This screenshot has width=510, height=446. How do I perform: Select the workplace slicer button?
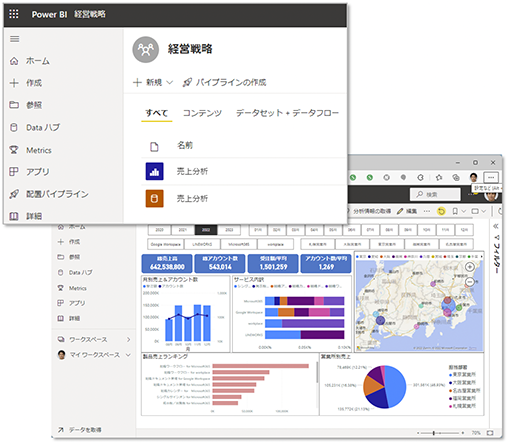click(x=275, y=244)
